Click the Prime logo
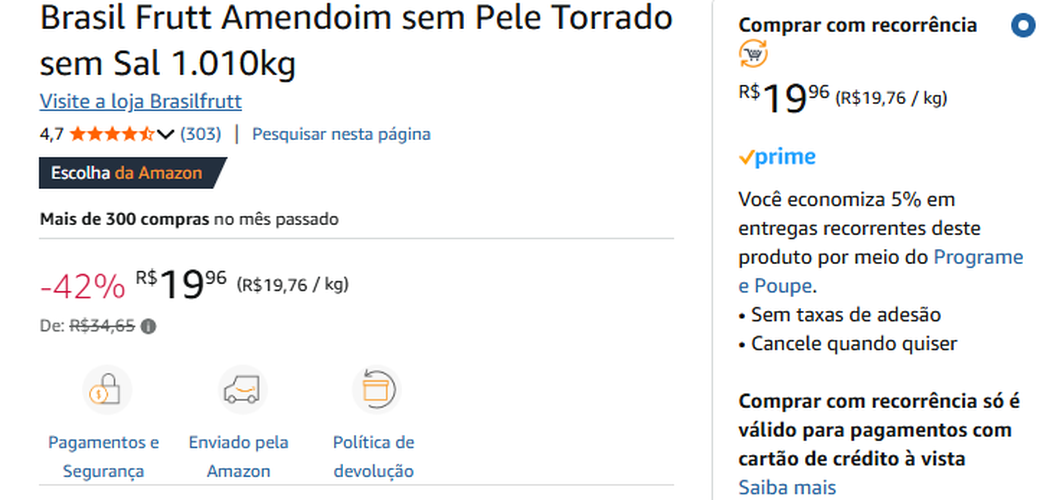Screen dimensions: 1053x500 click(777, 157)
